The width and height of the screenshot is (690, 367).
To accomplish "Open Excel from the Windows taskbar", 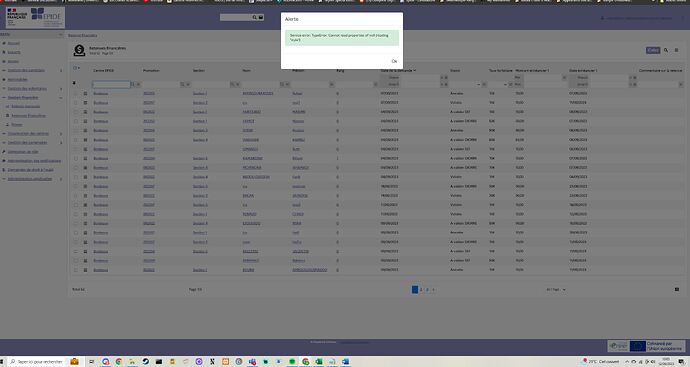I will (x=319, y=362).
